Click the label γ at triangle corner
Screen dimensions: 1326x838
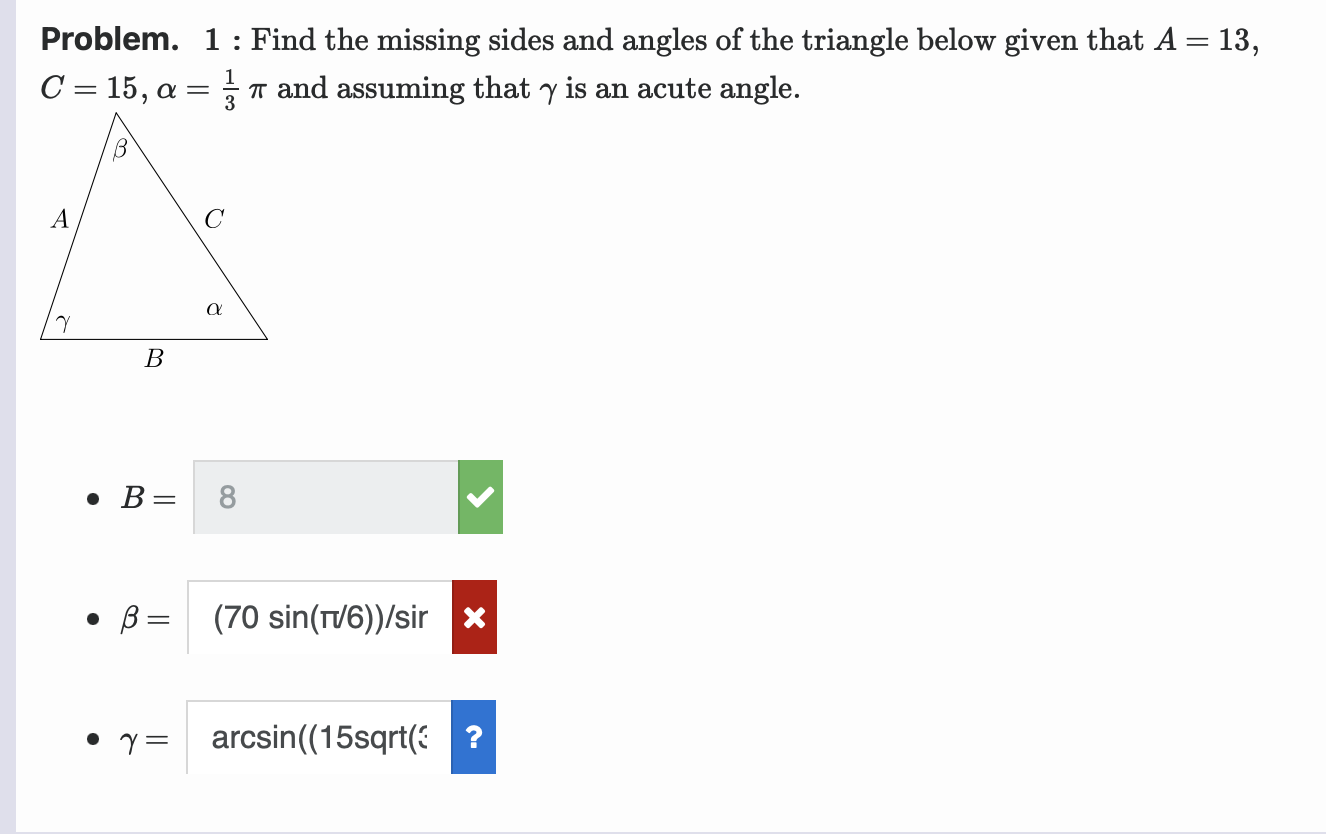63,322
